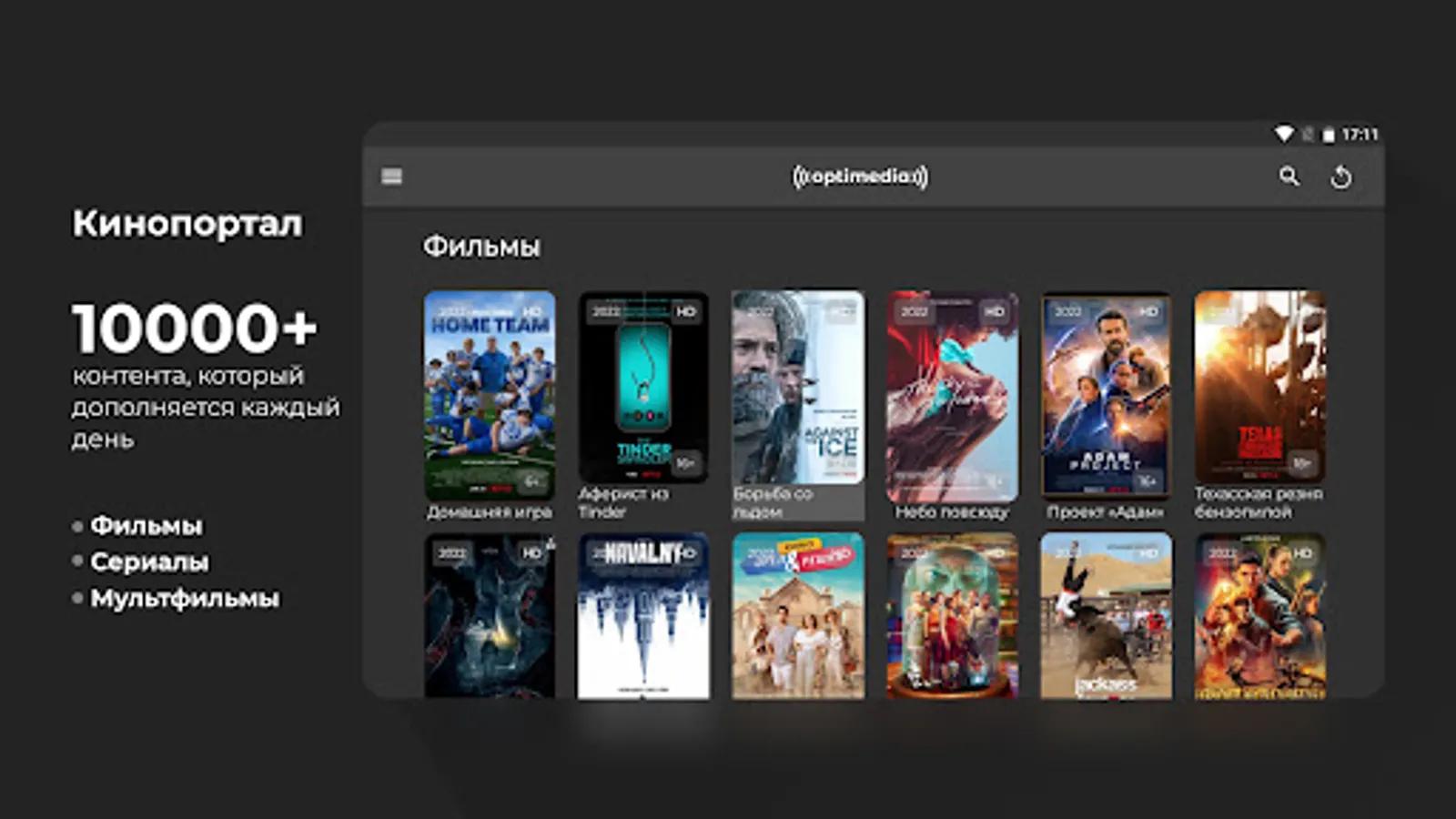Open the hamburger navigation menu
Viewport: 1456px width, 819px height.
[x=392, y=177]
